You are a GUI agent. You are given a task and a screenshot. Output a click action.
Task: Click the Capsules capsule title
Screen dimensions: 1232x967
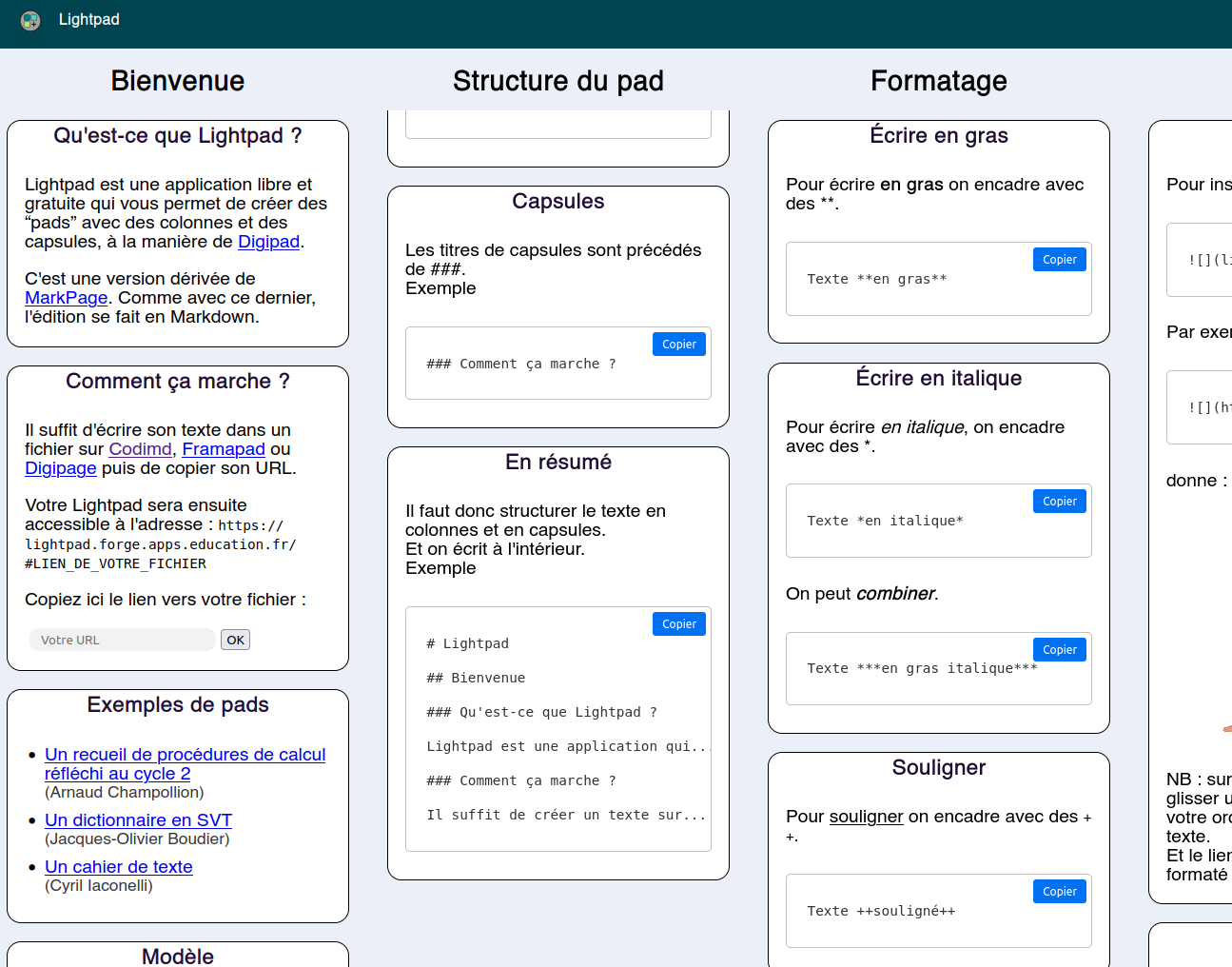tap(558, 201)
